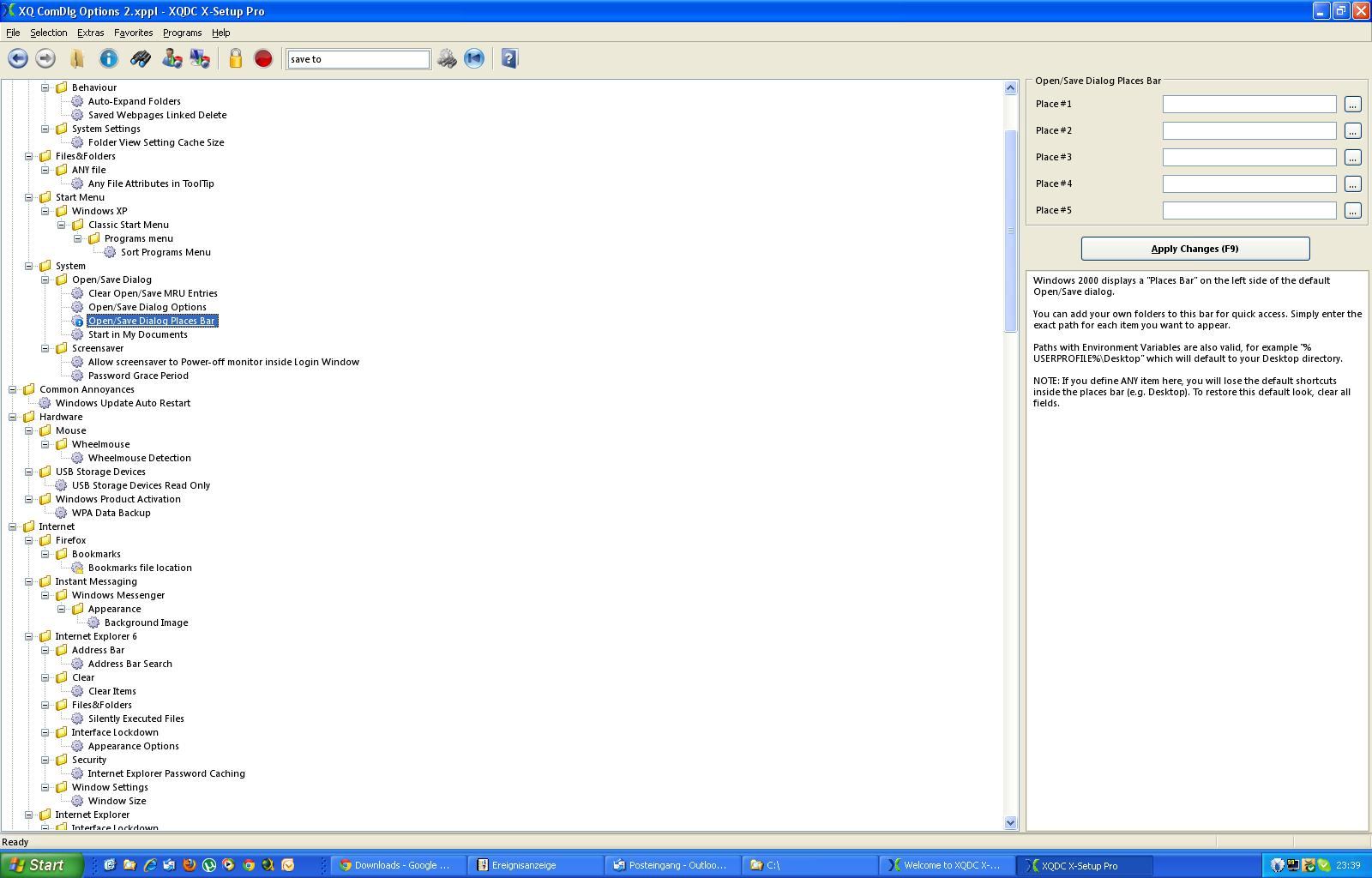Browse for Place #3 with ellipsis button
1372x878 pixels.
point(1352,158)
